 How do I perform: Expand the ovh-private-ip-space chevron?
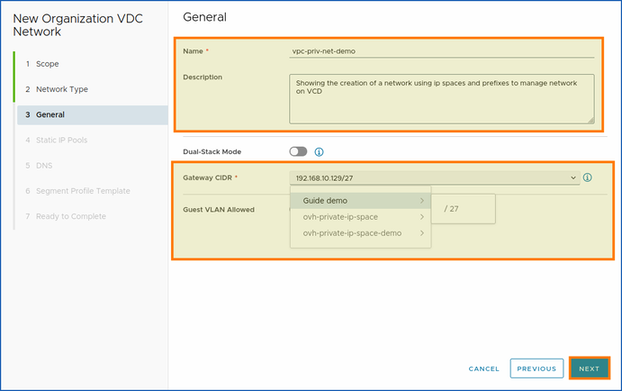(x=422, y=217)
